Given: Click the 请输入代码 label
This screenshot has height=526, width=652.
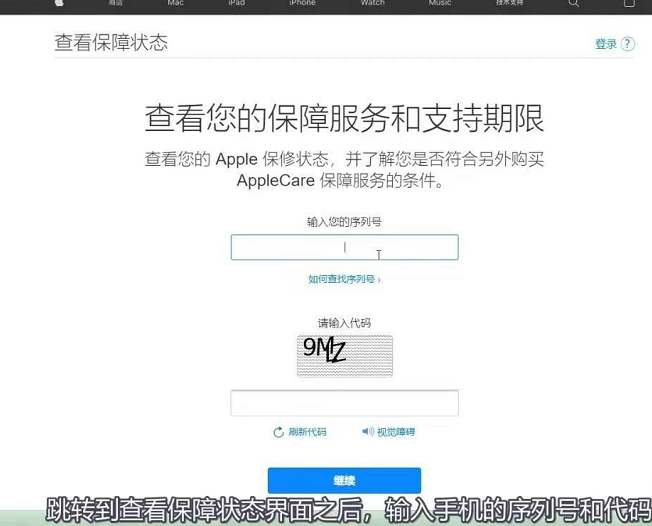Looking at the screenshot, I should [x=344, y=323].
